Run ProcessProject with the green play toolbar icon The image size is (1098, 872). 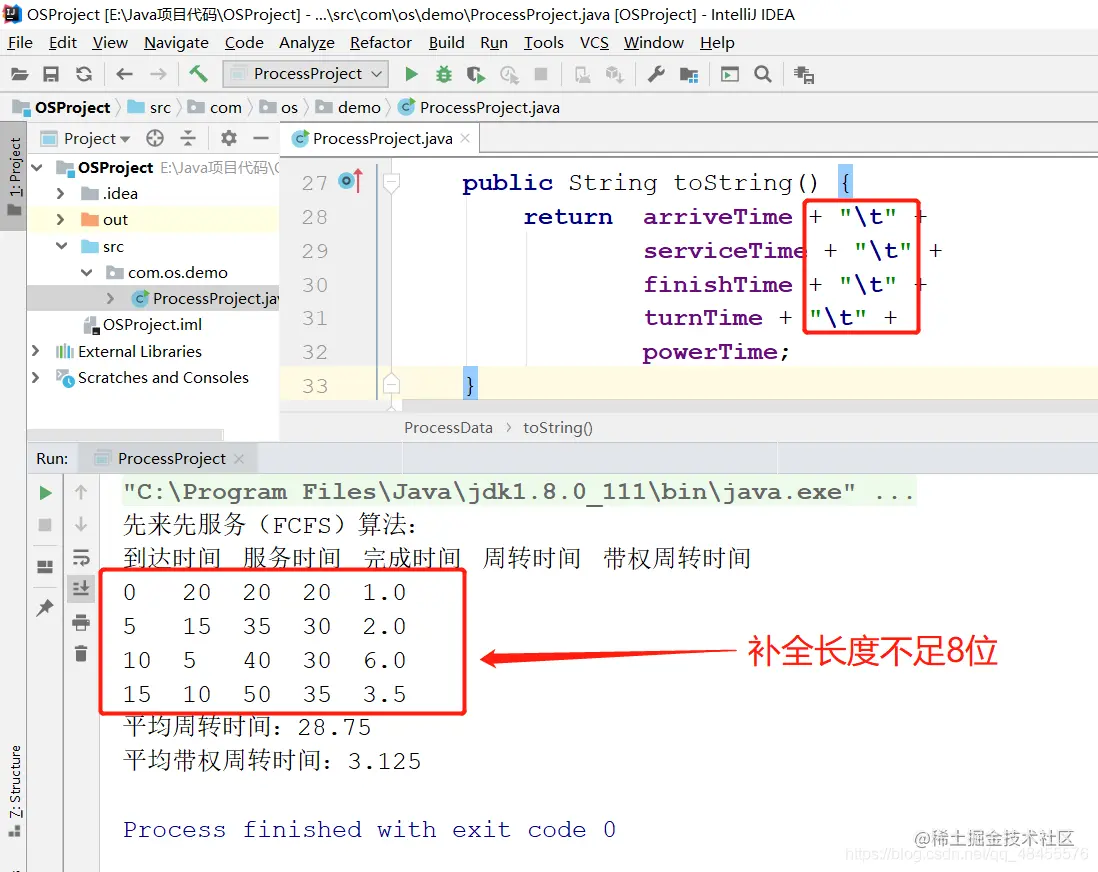412,74
